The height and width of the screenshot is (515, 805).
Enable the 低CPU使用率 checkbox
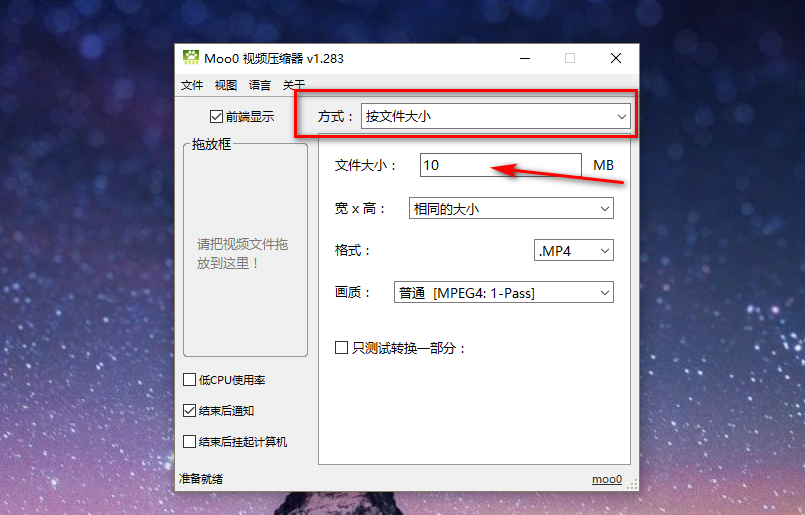click(x=189, y=379)
